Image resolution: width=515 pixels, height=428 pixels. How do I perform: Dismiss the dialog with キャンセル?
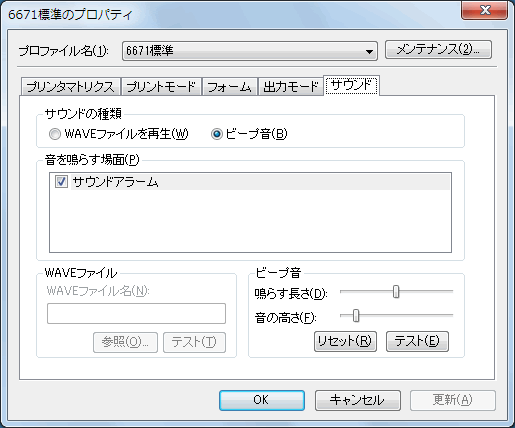pyautogui.click(x=358, y=400)
